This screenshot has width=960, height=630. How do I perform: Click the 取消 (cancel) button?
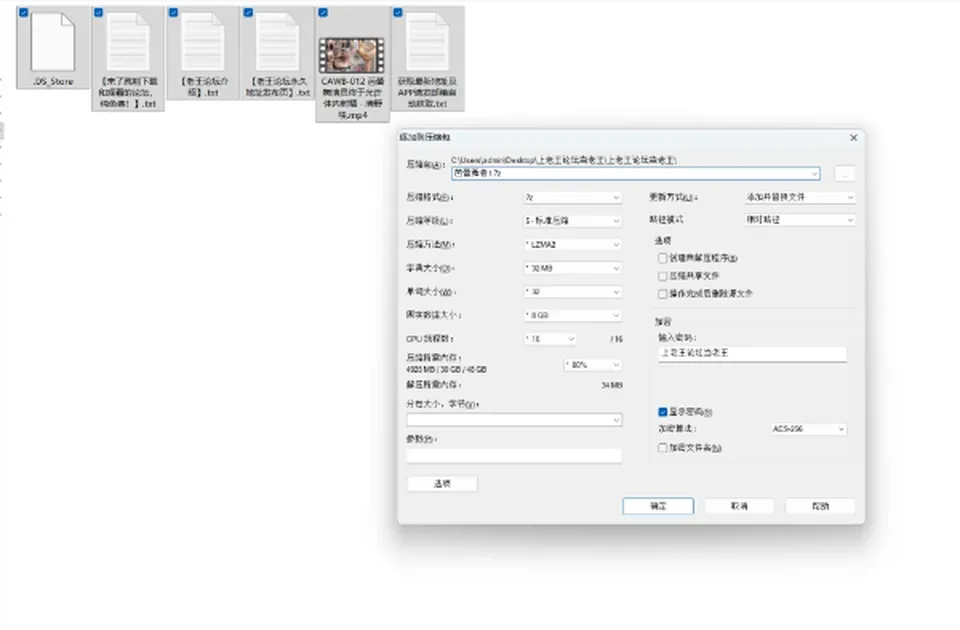point(740,506)
